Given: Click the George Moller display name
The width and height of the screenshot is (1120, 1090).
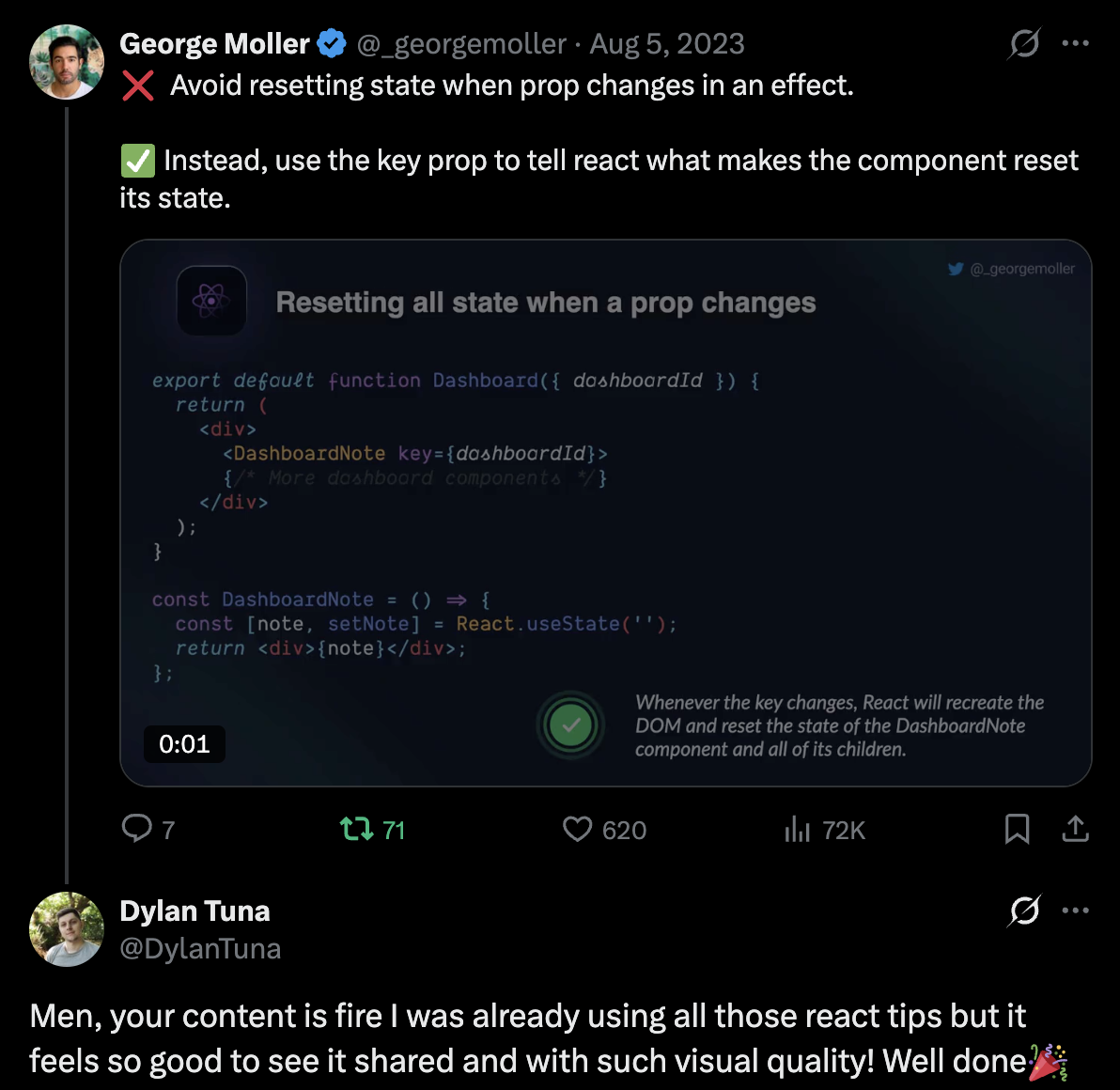Looking at the screenshot, I should click(x=214, y=43).
